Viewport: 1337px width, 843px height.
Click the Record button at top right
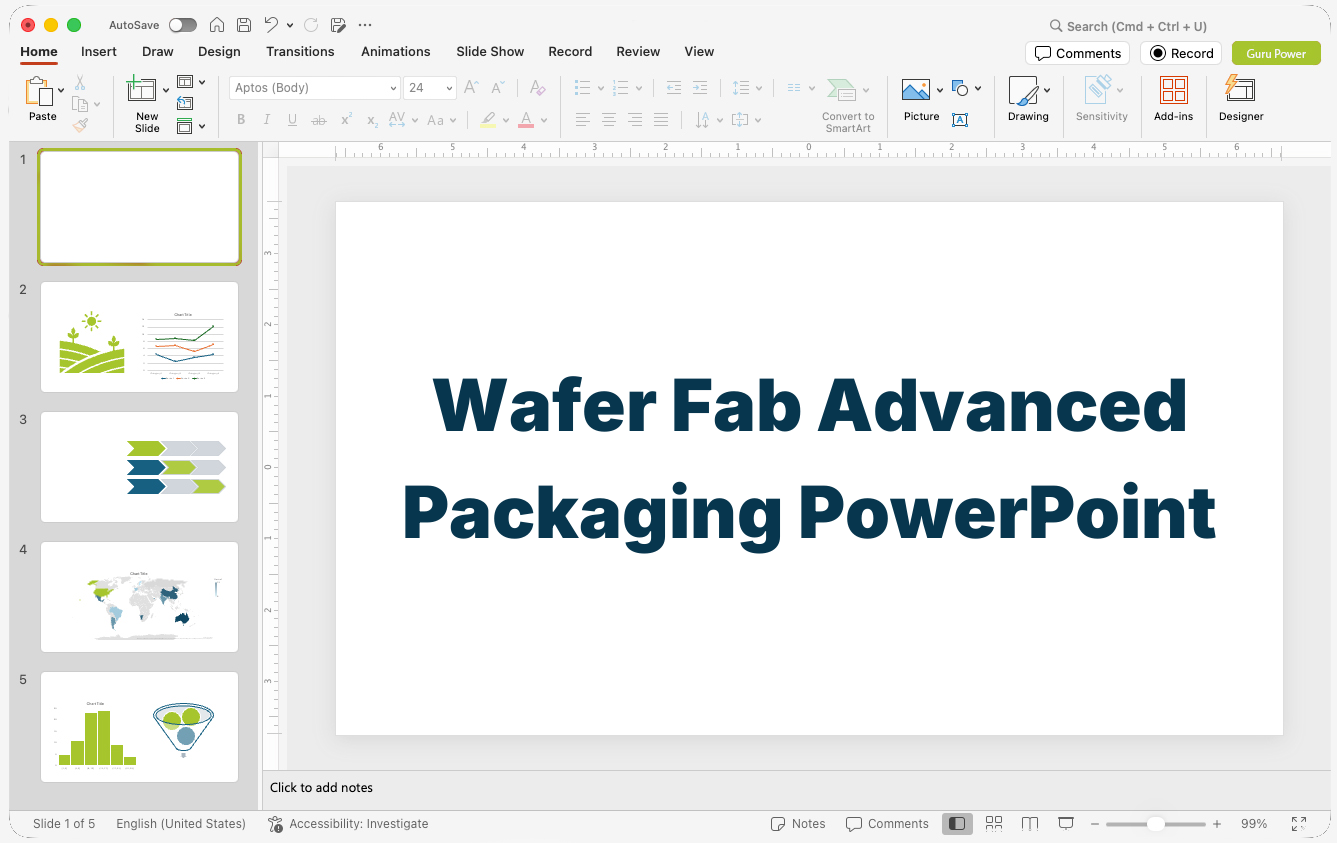pyautogui.click(x=1181, y=53)
